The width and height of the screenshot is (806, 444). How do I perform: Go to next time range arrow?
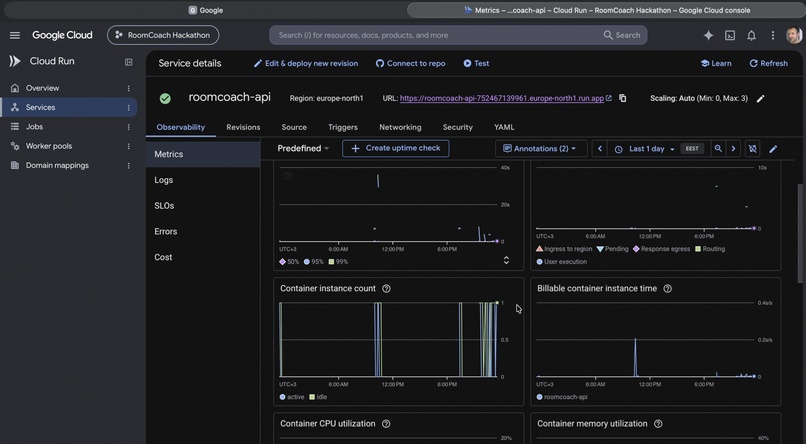734,149
